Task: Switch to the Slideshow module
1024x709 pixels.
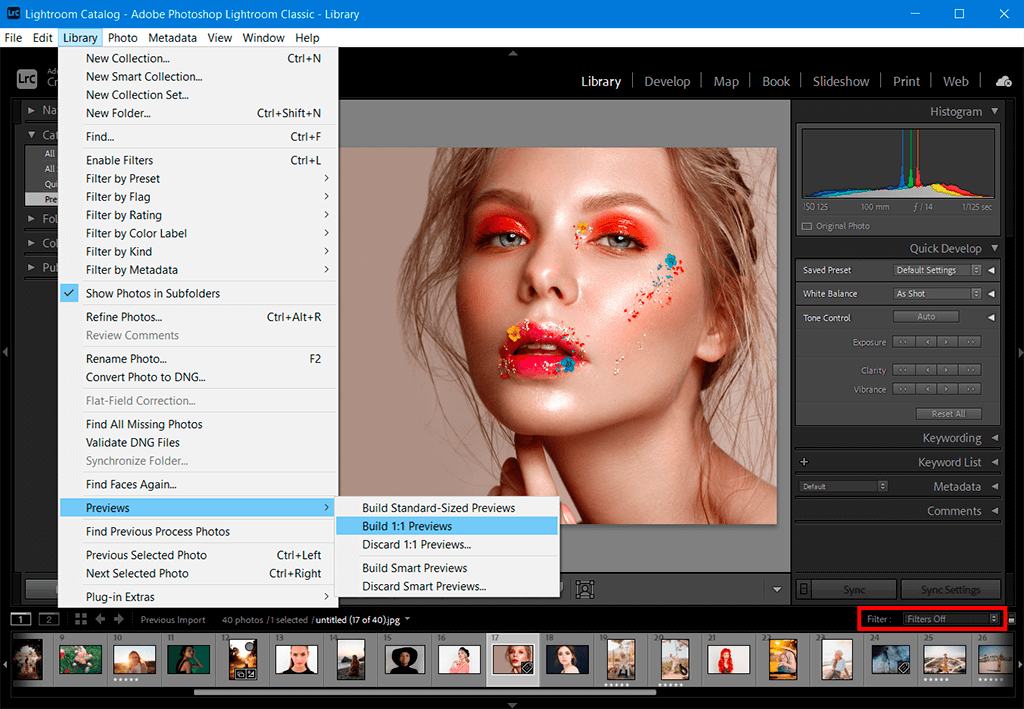Action: (x=840, y=81)
